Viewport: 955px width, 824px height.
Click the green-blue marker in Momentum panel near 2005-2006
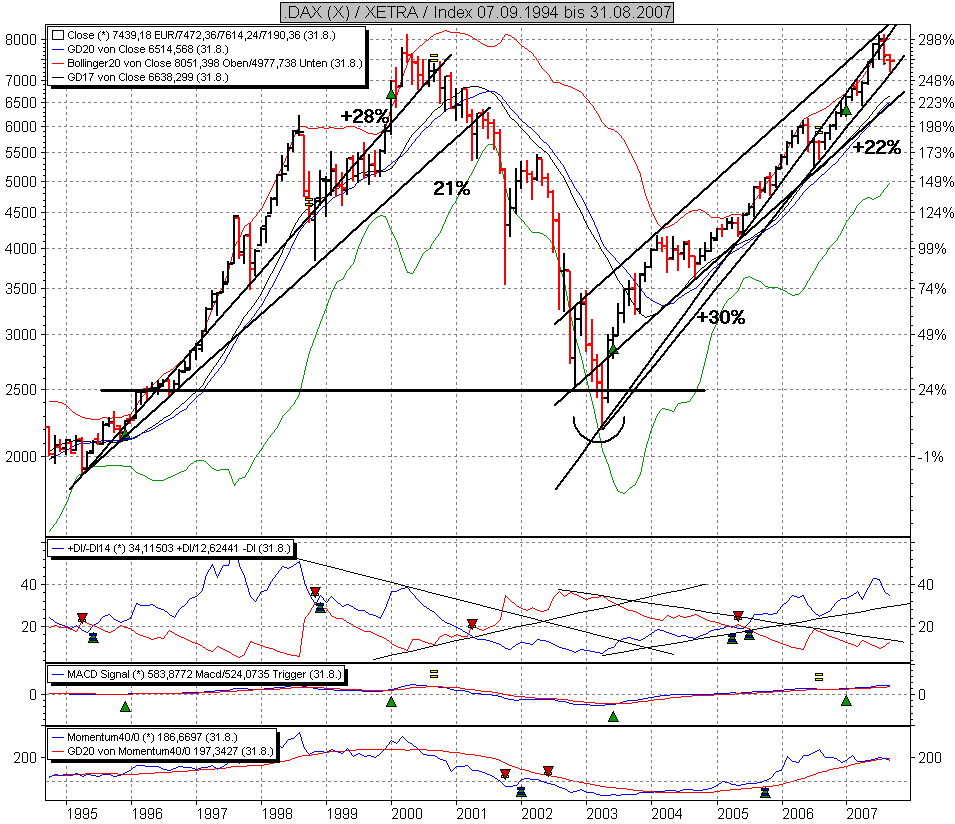tap(766, 792)
